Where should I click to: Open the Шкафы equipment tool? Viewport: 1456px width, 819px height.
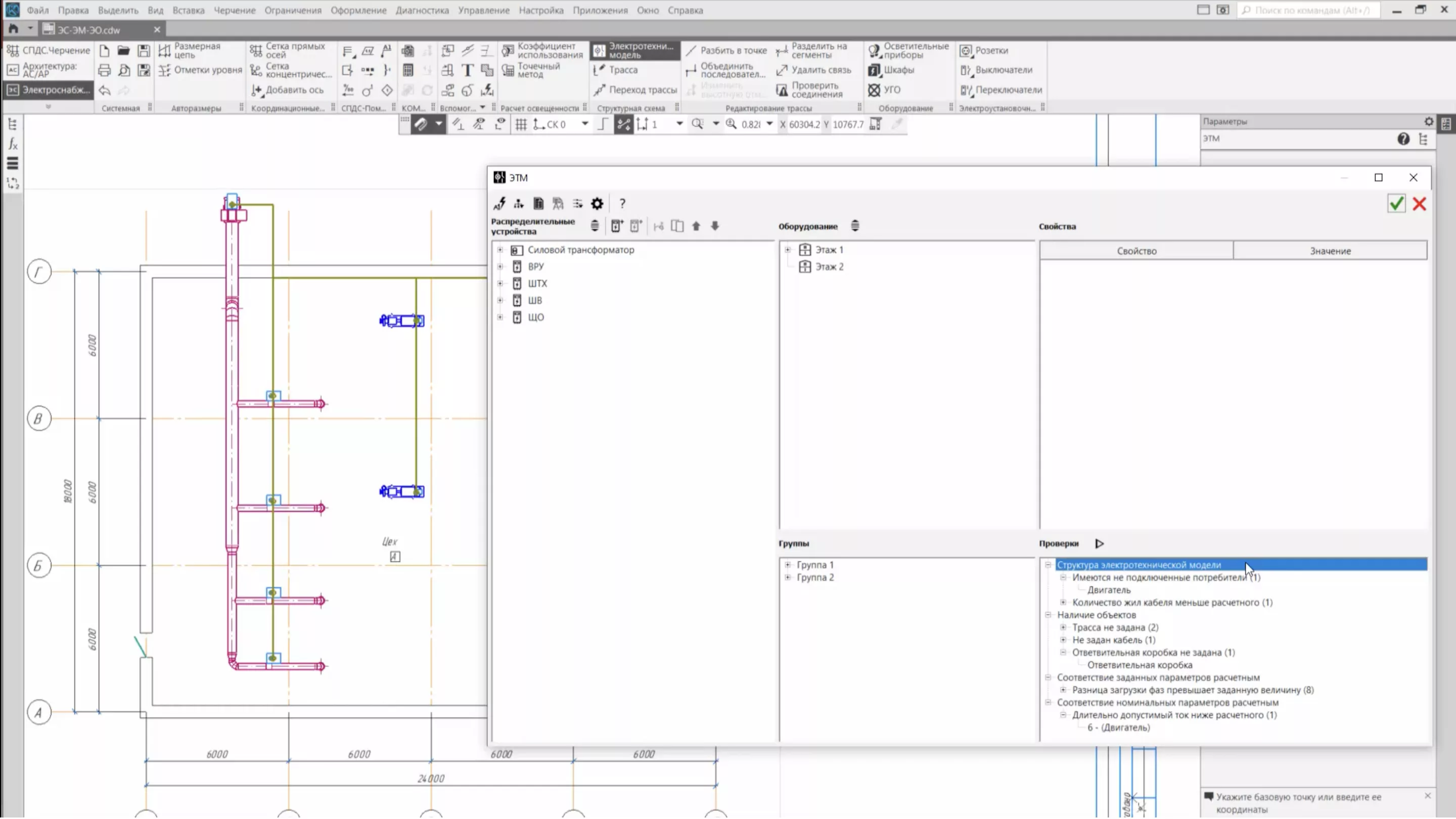[x=897, y=70]
